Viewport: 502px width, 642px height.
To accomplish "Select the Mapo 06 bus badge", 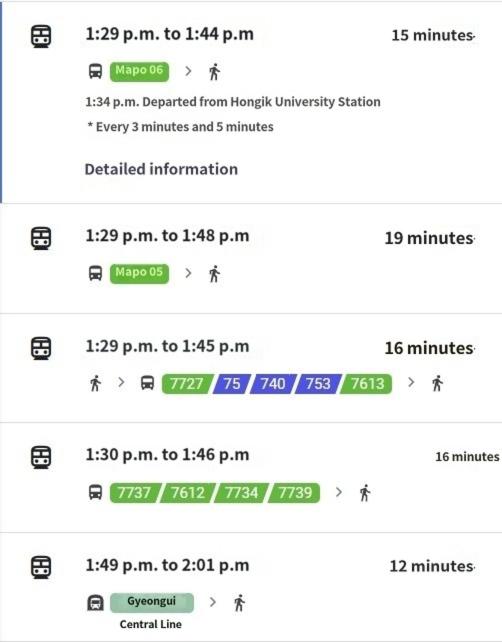I will coord(139,71).
